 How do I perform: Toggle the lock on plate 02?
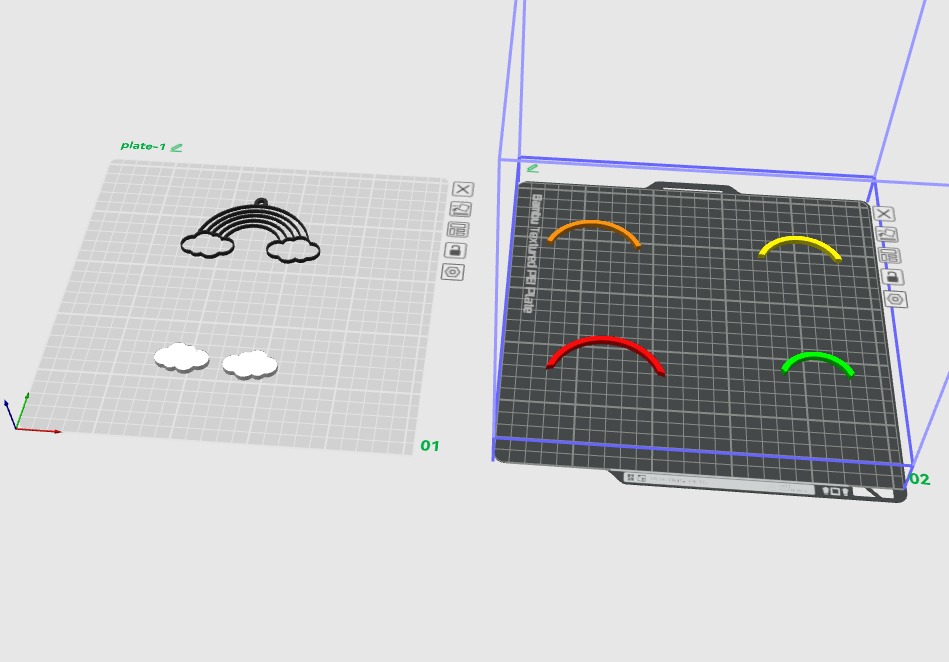pos(892,277)
